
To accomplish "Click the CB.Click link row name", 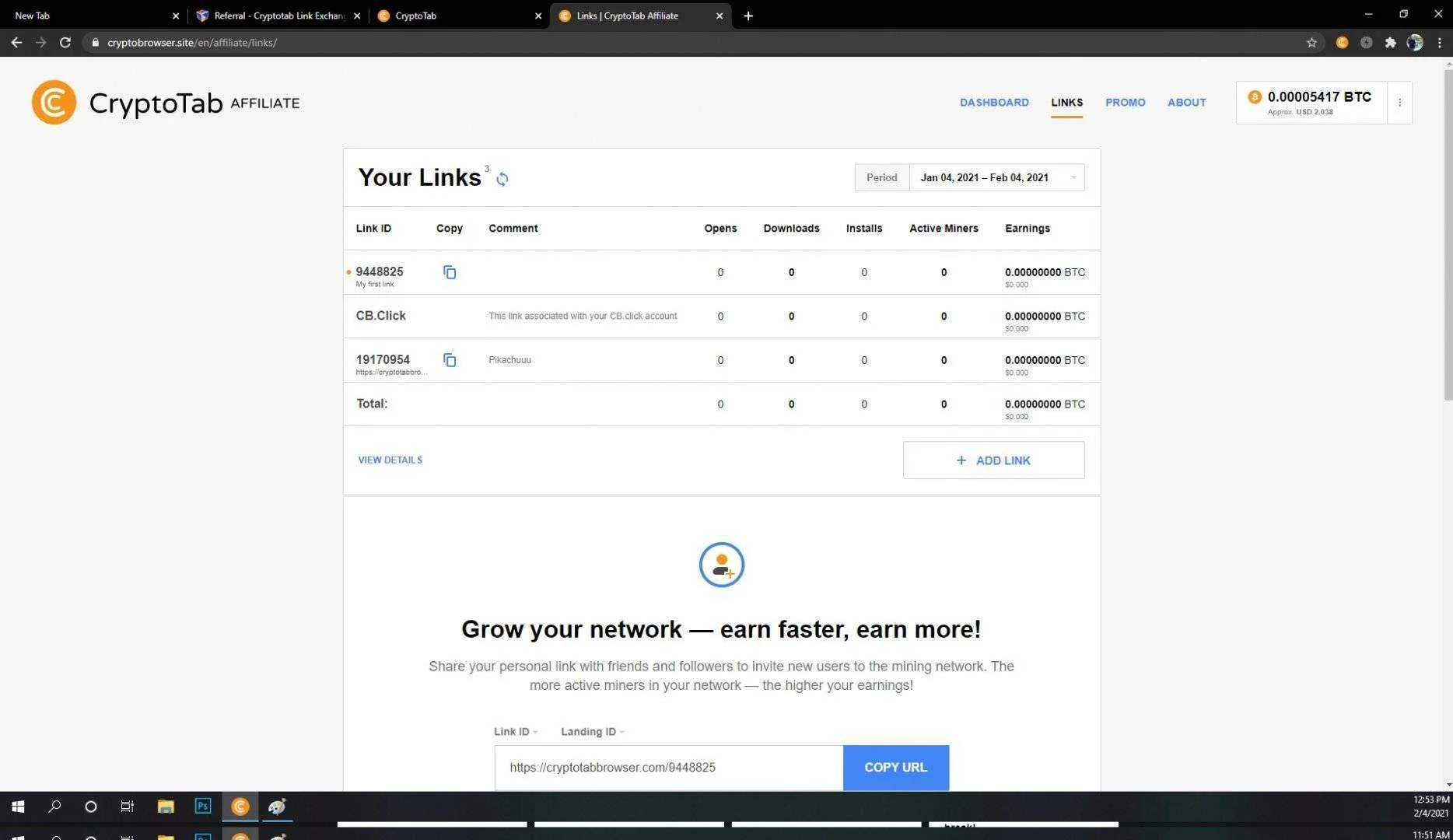I will tap(380, 316).
